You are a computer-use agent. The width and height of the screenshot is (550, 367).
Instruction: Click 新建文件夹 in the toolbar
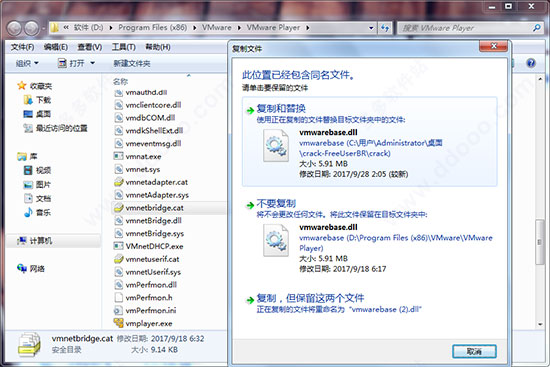pos(132,64)
